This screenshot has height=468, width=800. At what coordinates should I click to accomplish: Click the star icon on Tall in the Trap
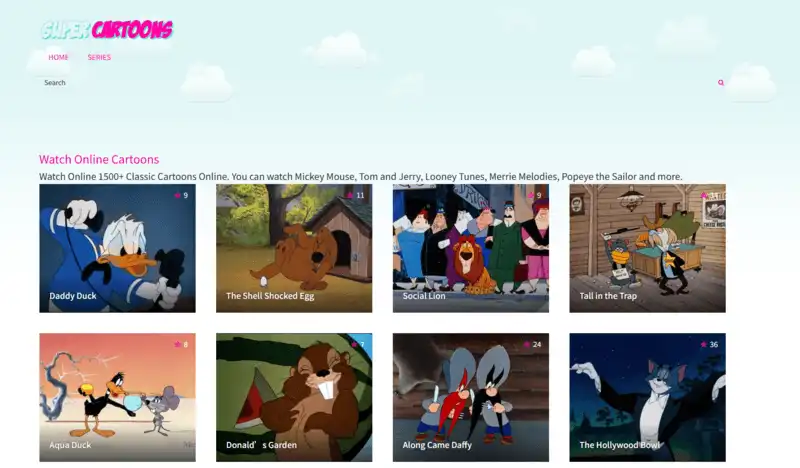[x=704, y=195]
